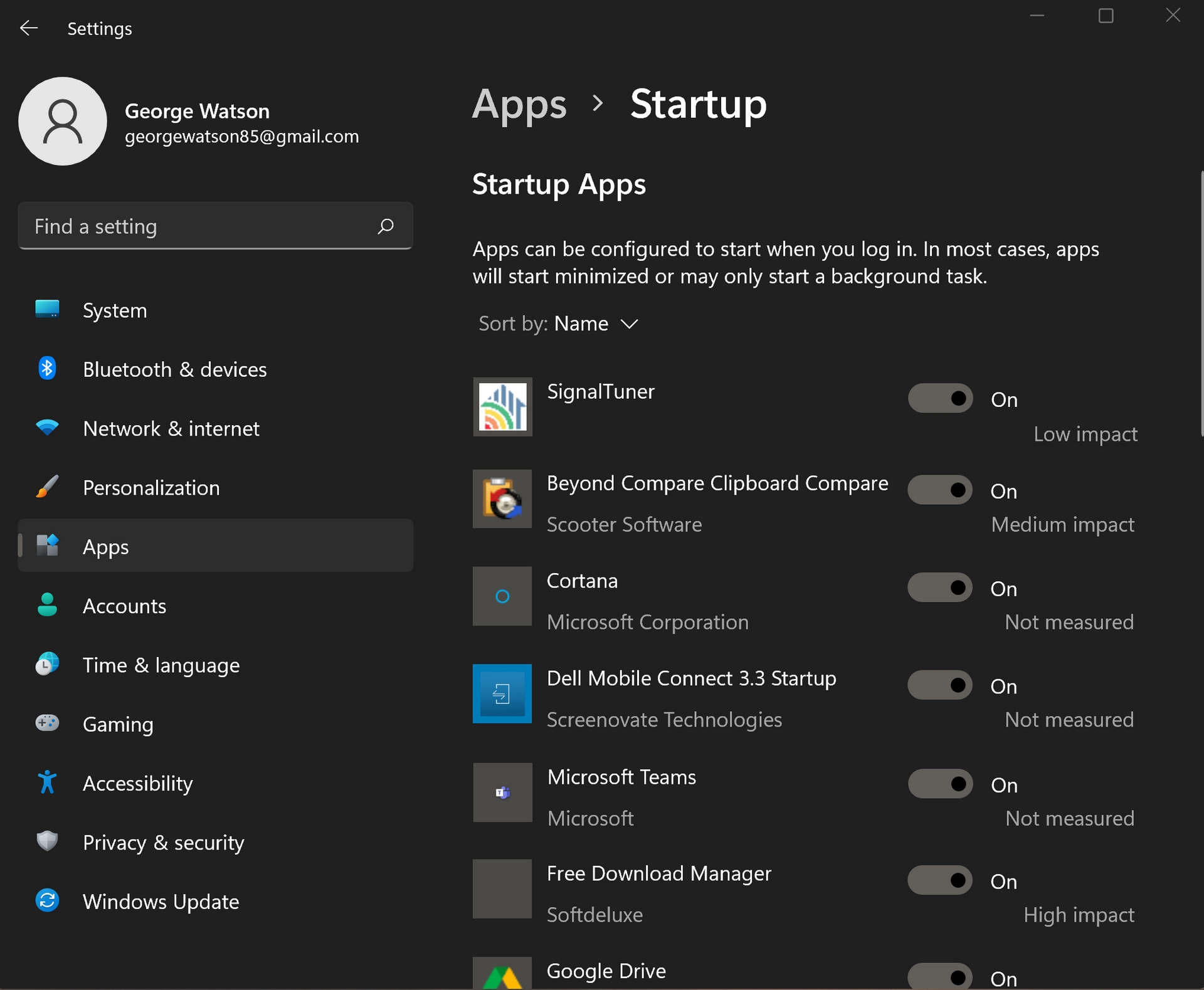1204x990 pixels.
Task: Open Windows Update page
Action: tap(216, 901)
